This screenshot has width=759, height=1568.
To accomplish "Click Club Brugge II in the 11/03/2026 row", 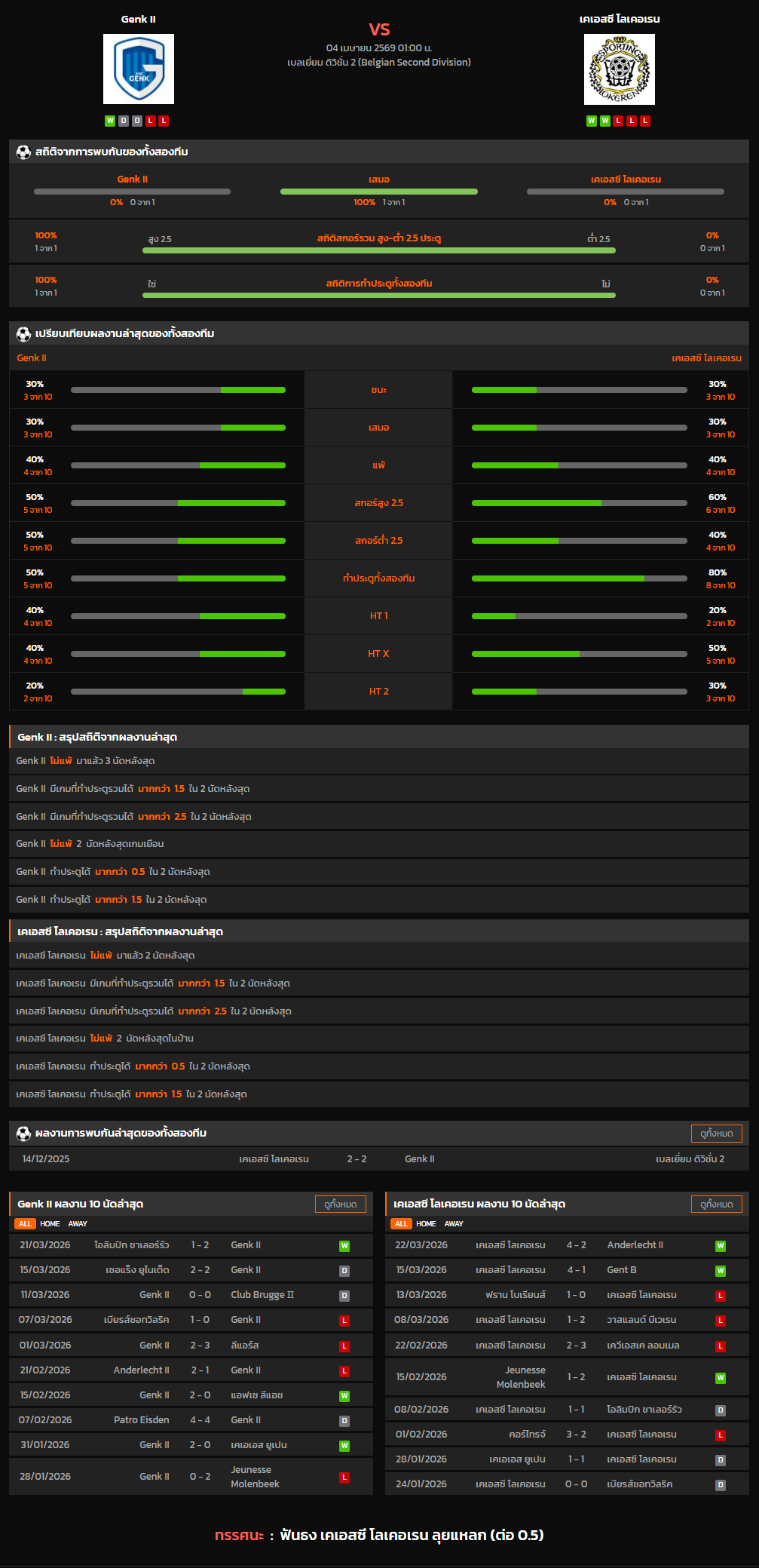I will pos(262,1295).
